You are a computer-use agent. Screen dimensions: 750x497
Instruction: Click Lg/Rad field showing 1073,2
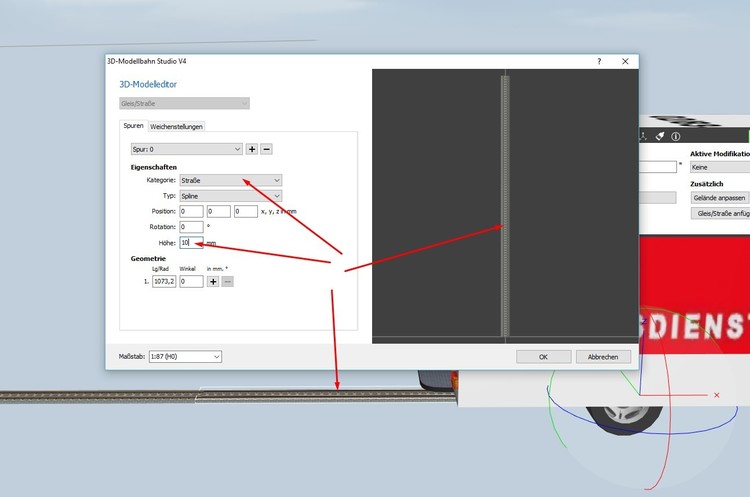(x=164, y=282)
